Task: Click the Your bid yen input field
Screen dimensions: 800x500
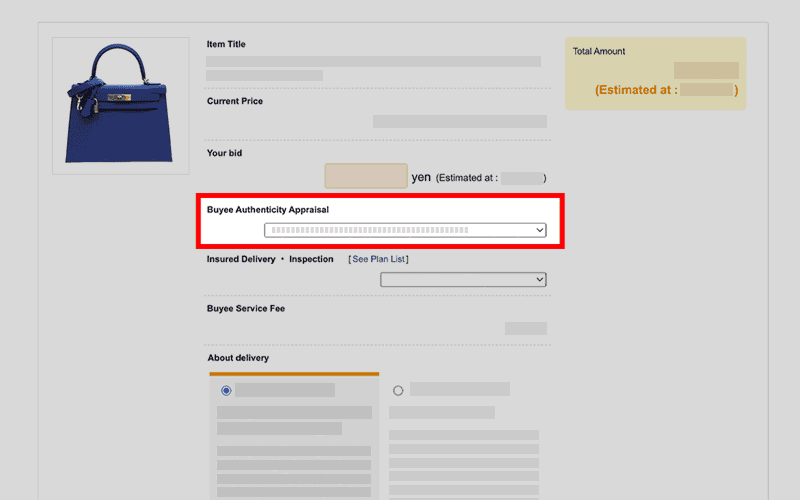Action: 366,176
